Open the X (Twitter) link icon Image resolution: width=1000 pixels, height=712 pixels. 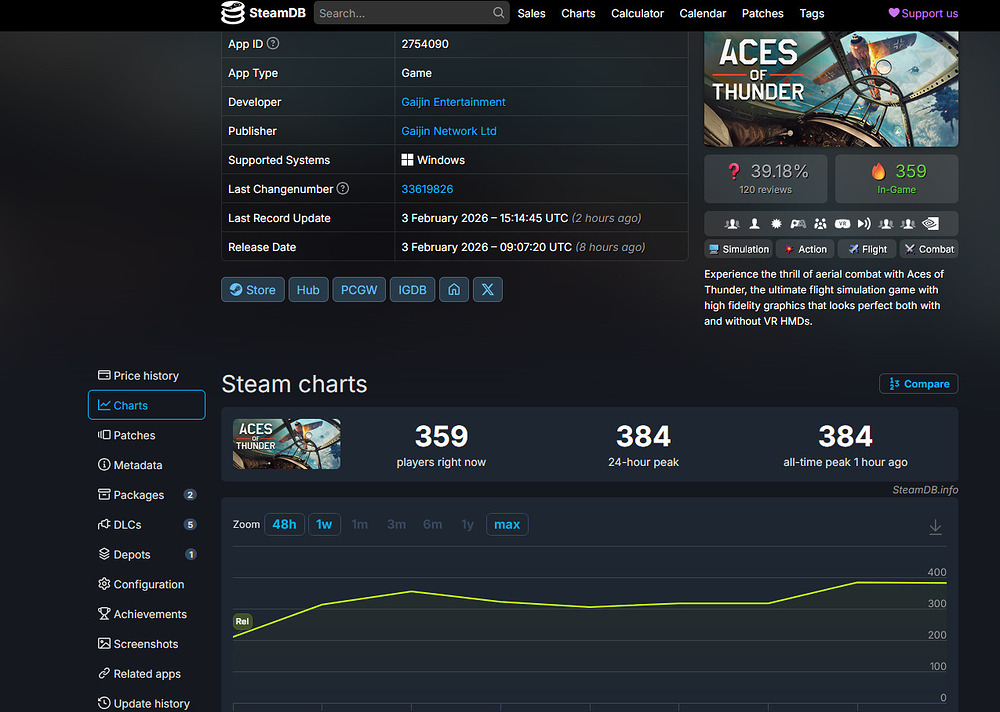[488, 290]
